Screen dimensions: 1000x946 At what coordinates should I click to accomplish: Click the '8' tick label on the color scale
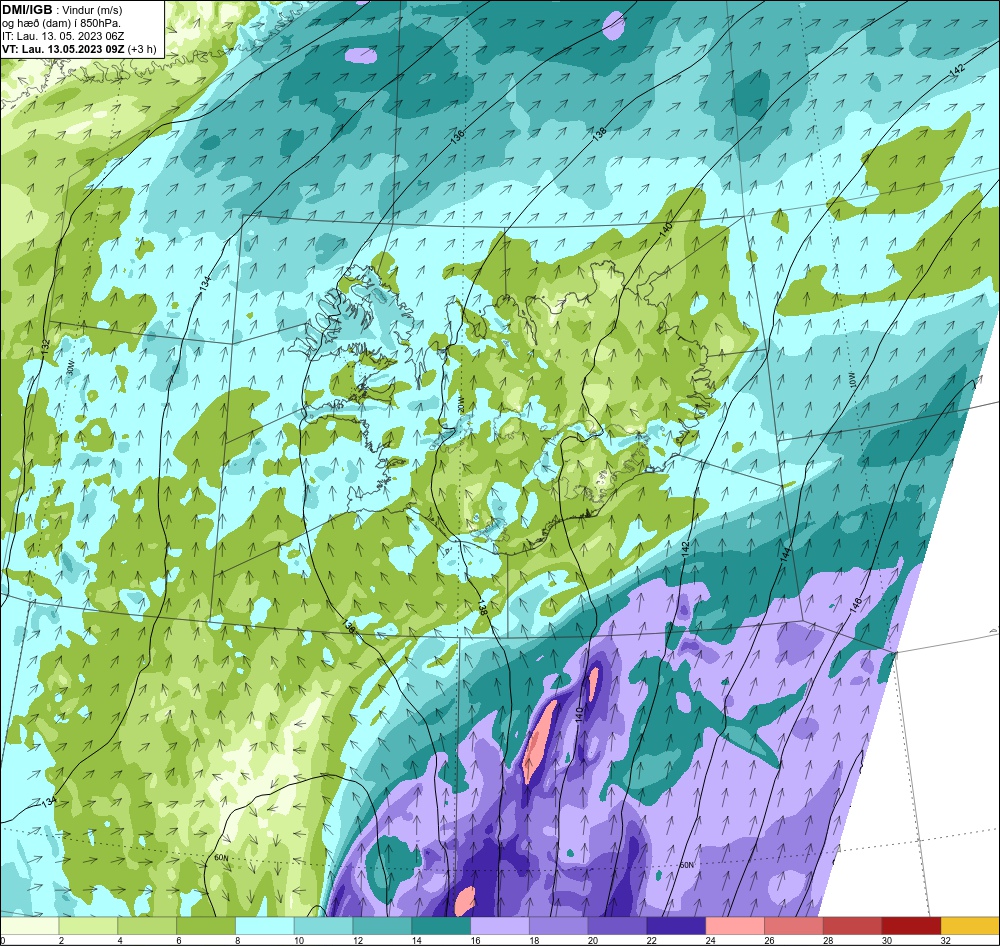click(x=237, y=940)
